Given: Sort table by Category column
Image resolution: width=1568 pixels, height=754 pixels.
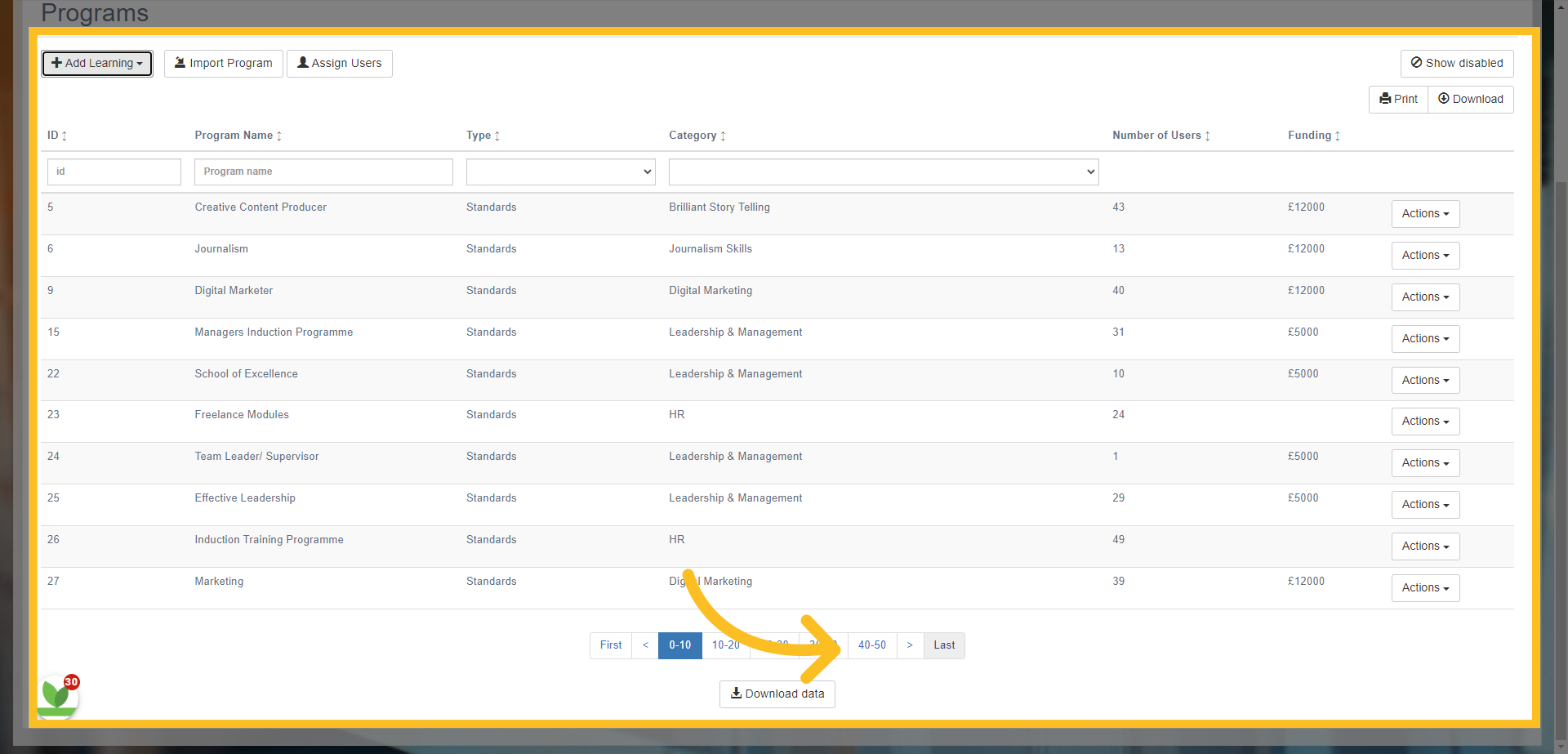Looking at the screenshot, I should [x=697, y=136].
